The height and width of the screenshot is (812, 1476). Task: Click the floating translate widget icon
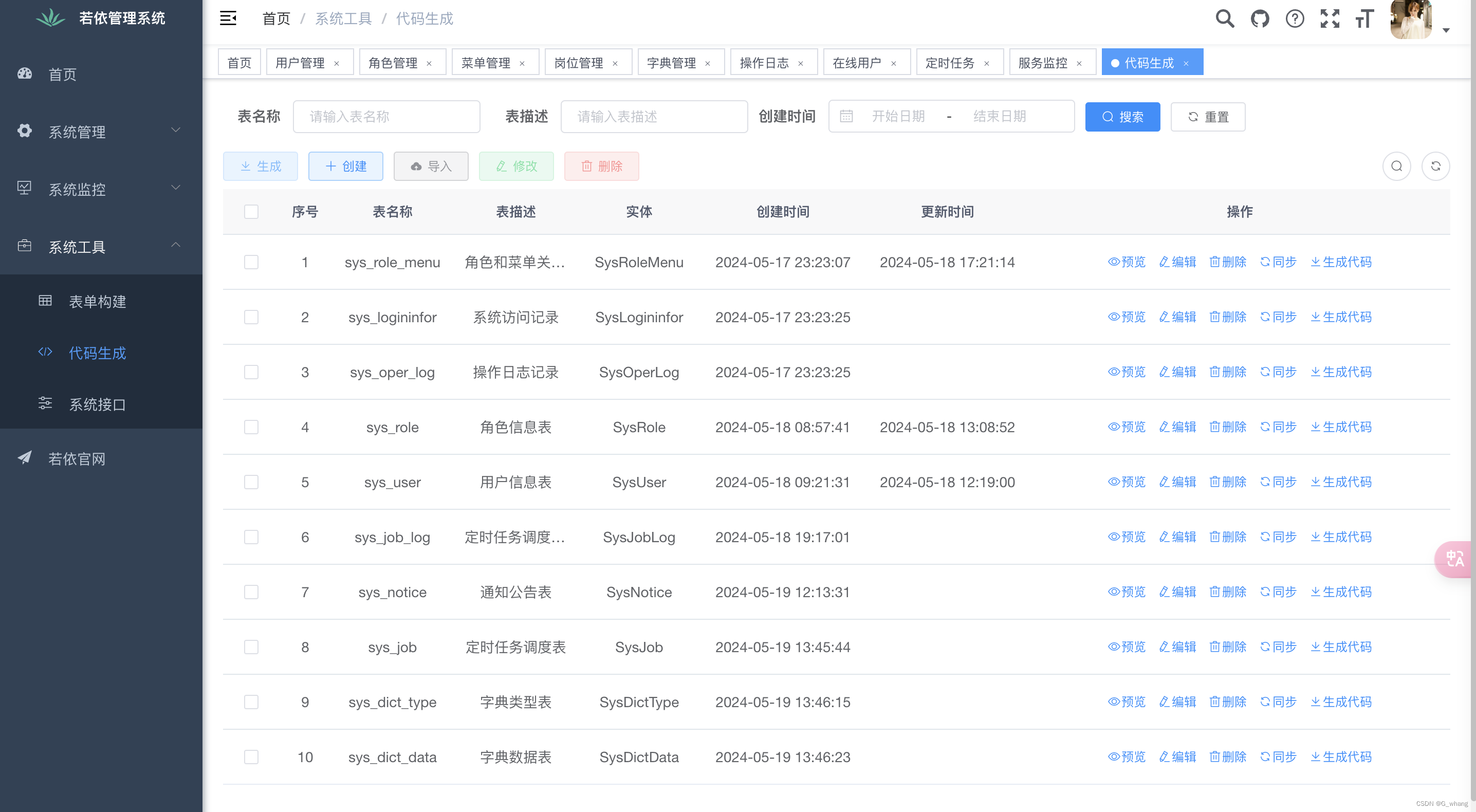[x=1454, y=559]
